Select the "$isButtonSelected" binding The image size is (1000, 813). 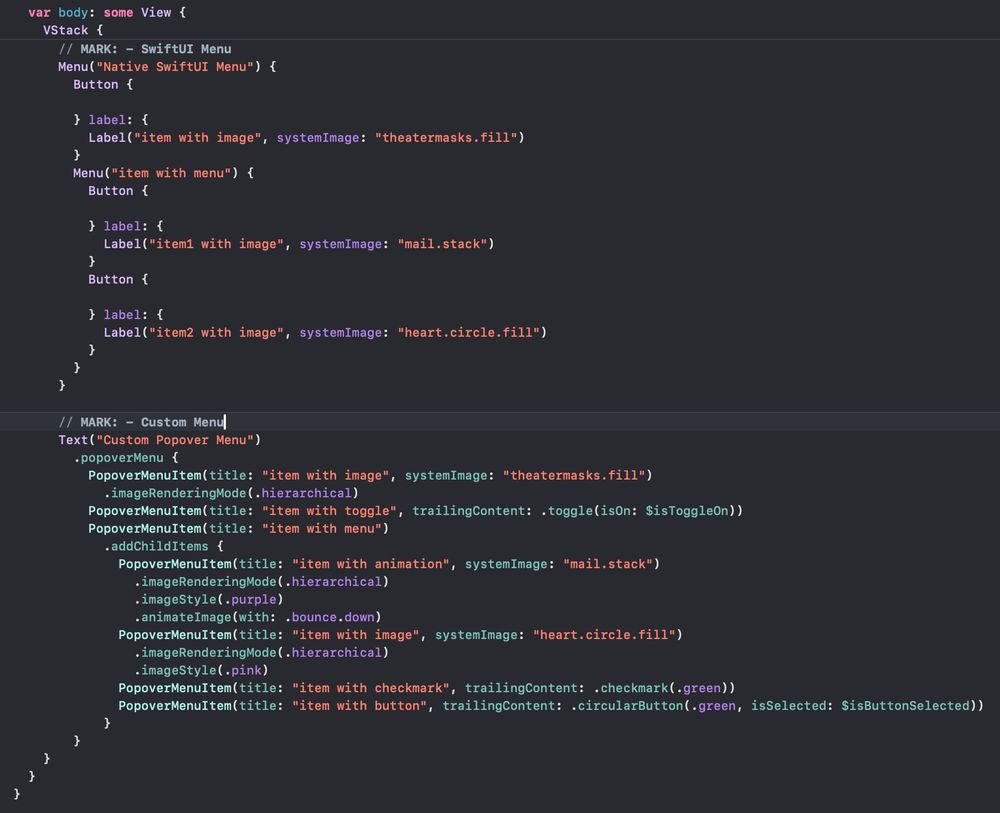(x=905, y=707)
